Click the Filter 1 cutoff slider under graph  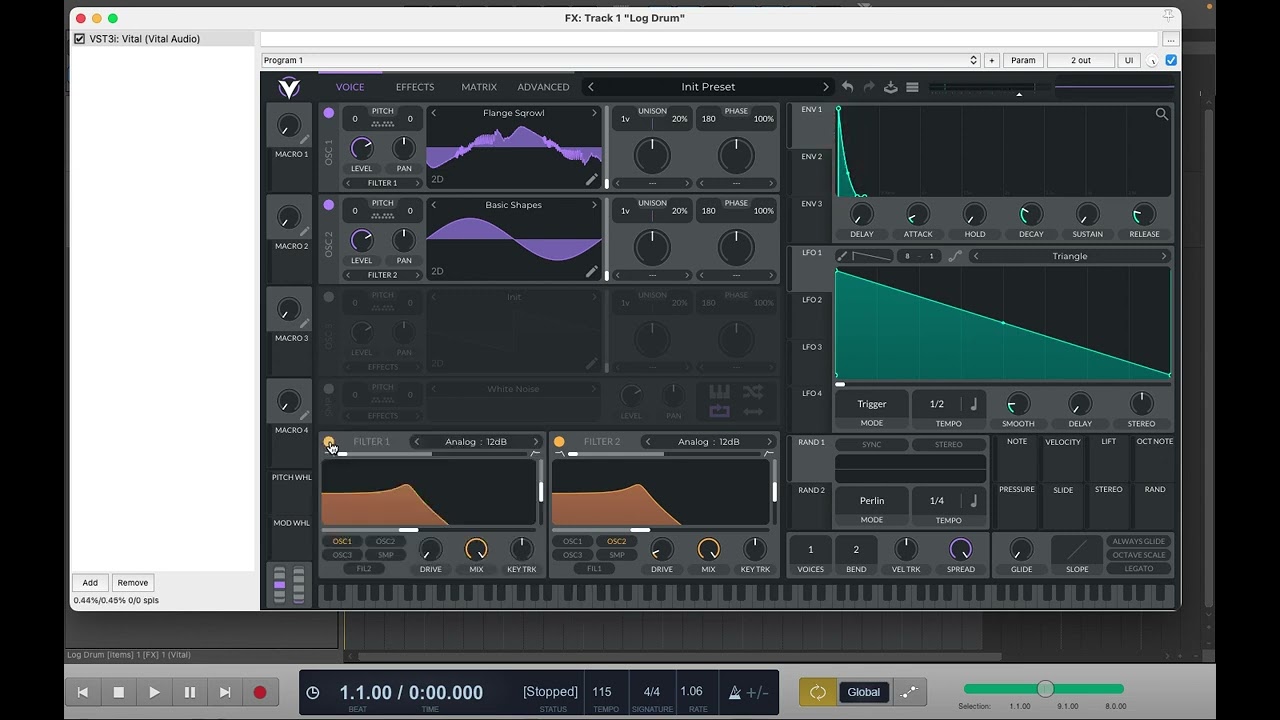pyautogui.click(x=429, y=530)
